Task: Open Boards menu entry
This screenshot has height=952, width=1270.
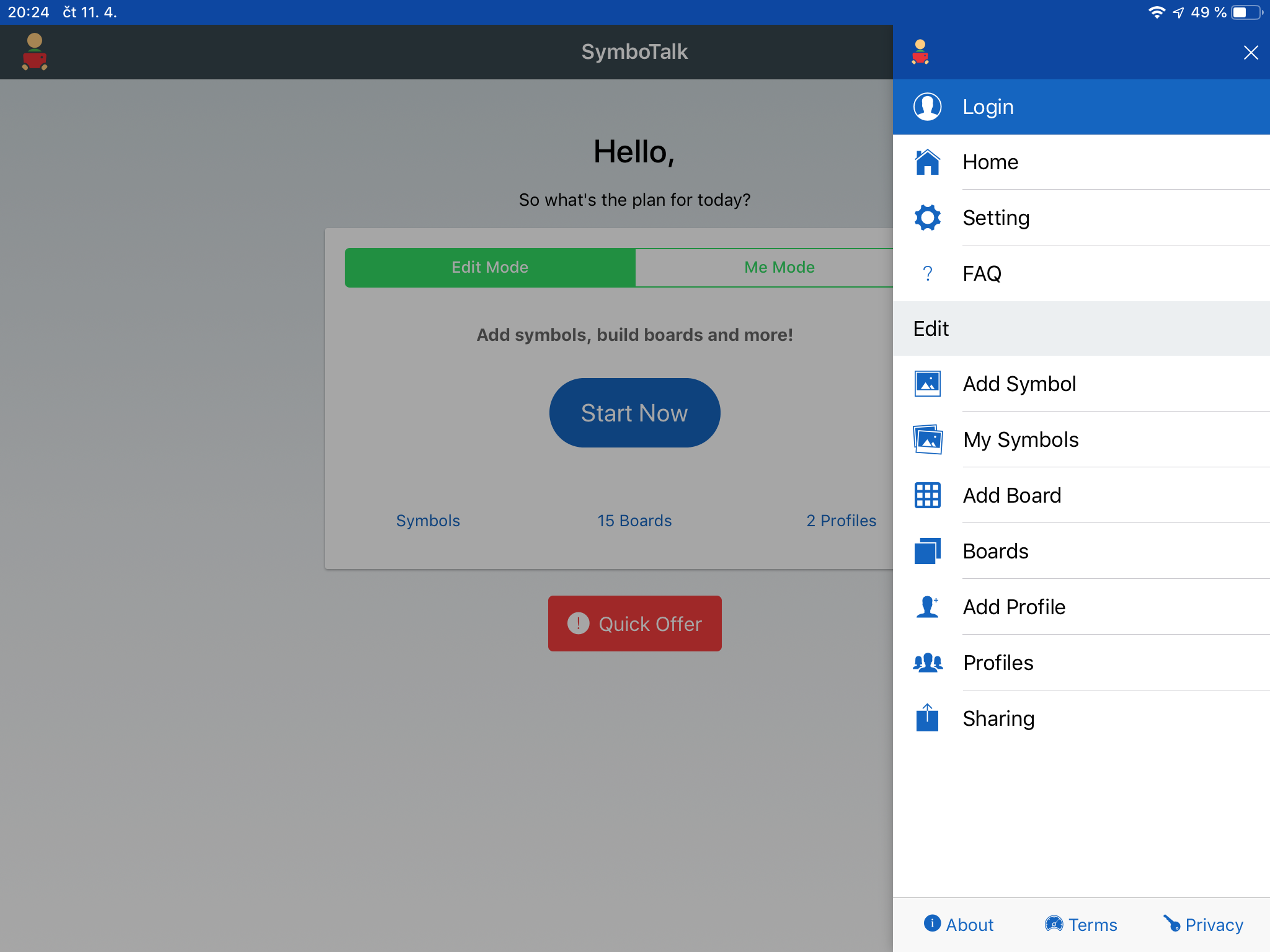Action: point(1081,551)
